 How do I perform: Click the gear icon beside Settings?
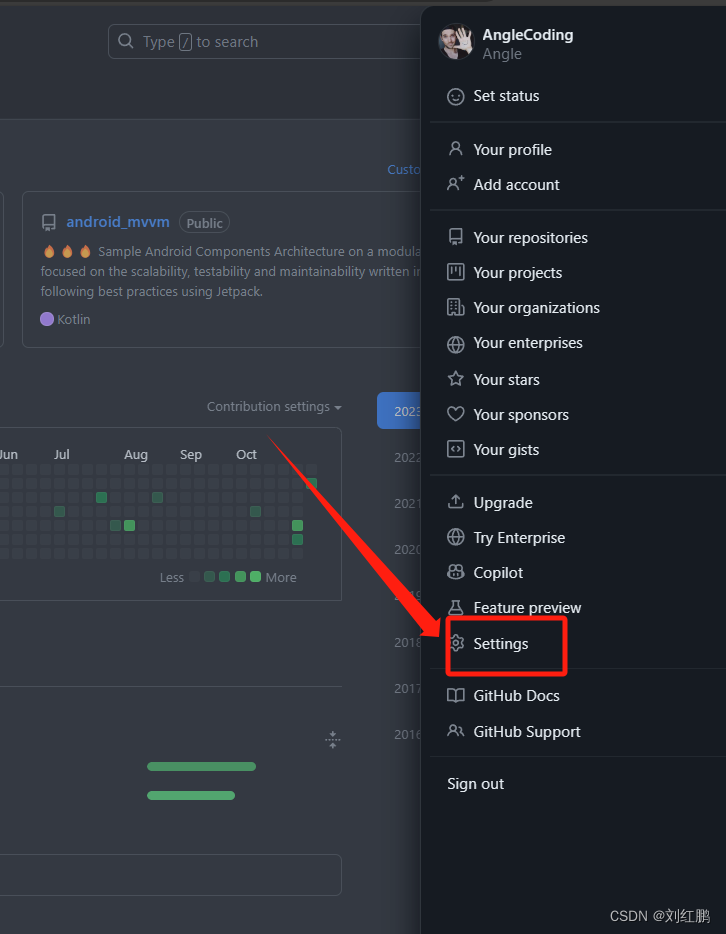pyautogui.click(x=457, y=643)
